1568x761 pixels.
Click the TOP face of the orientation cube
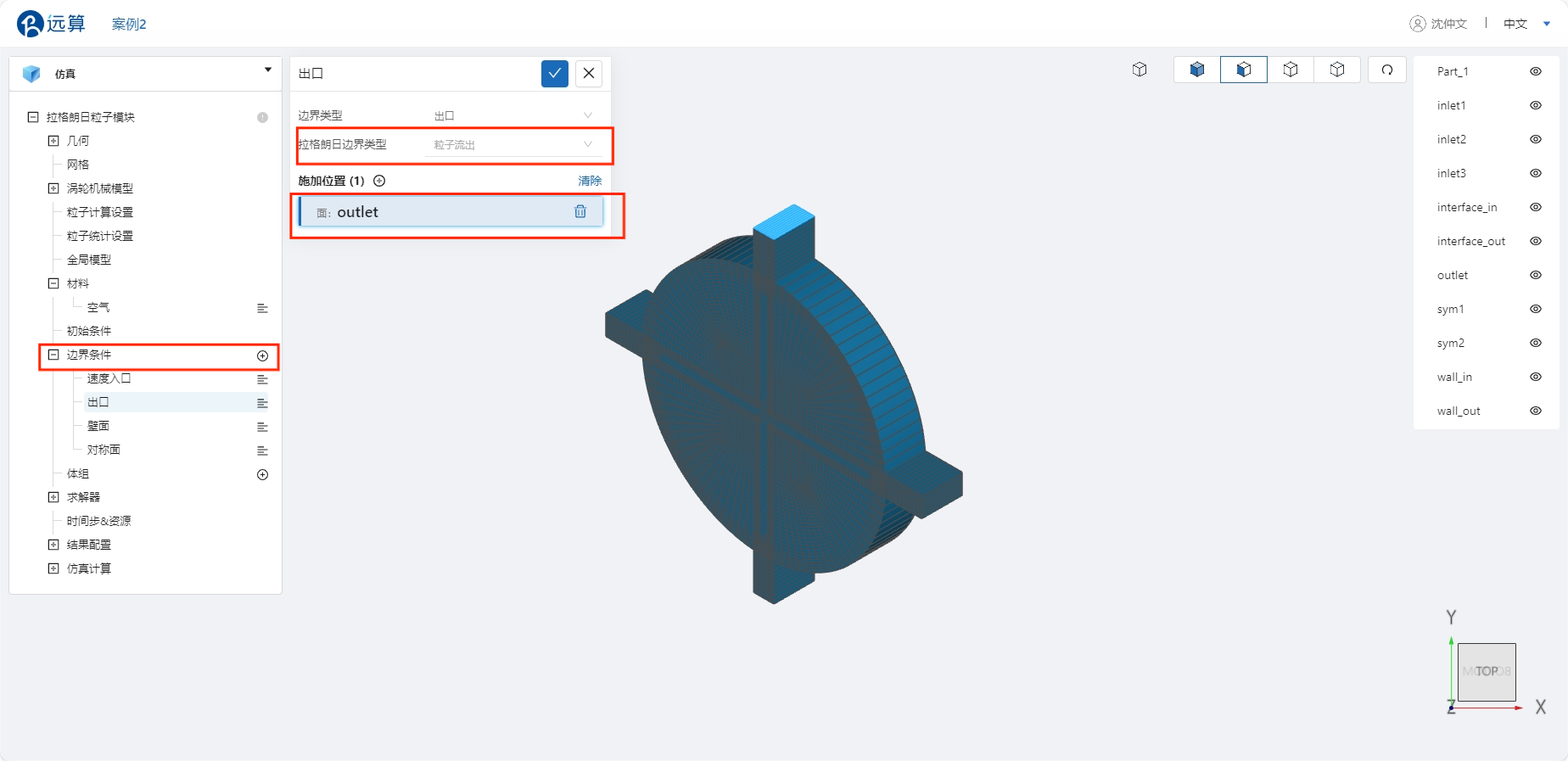coord(1487,671)
